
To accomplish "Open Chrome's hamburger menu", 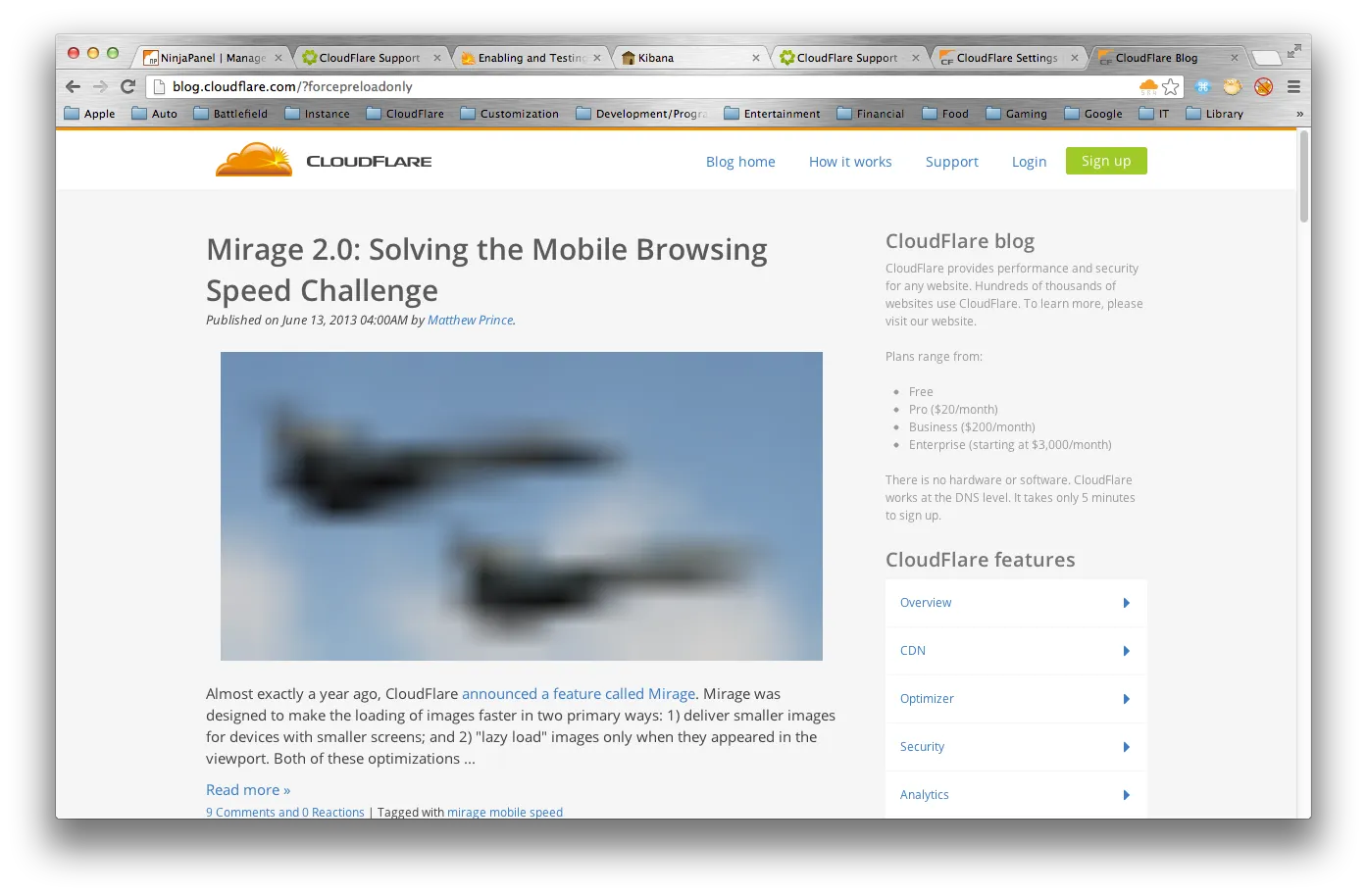I will click(1293, 86).
